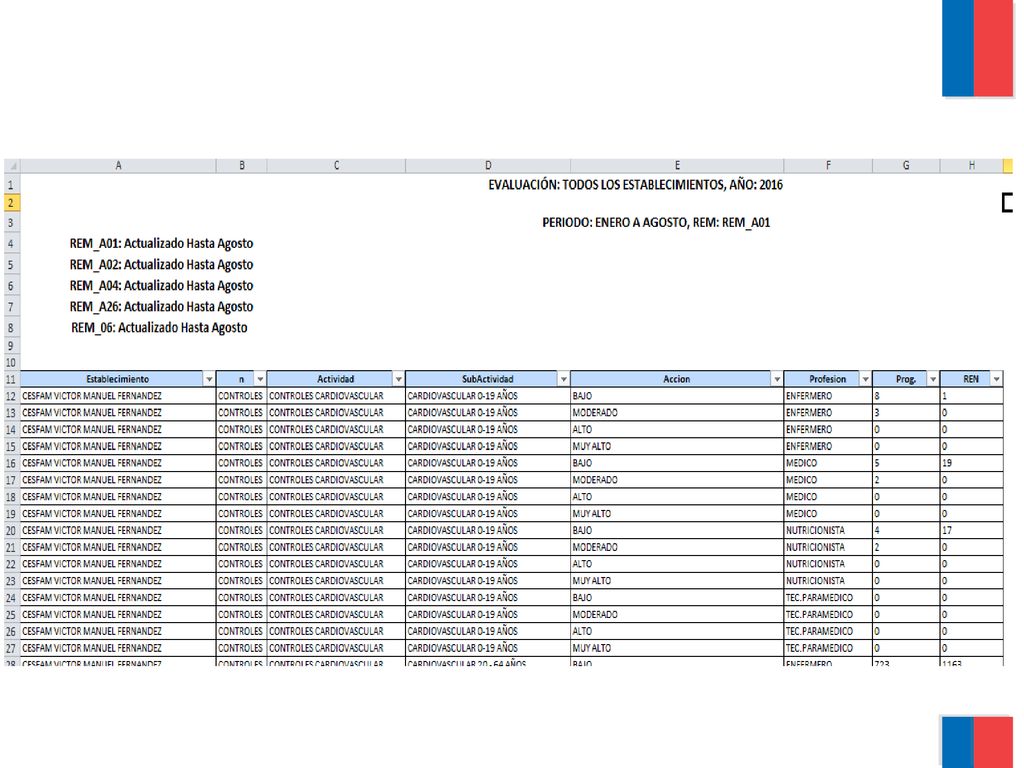This screenshot has width=1024, height=768.
Task: Select row 27 header
Action: pyautogui.click(x=12, y=648)
